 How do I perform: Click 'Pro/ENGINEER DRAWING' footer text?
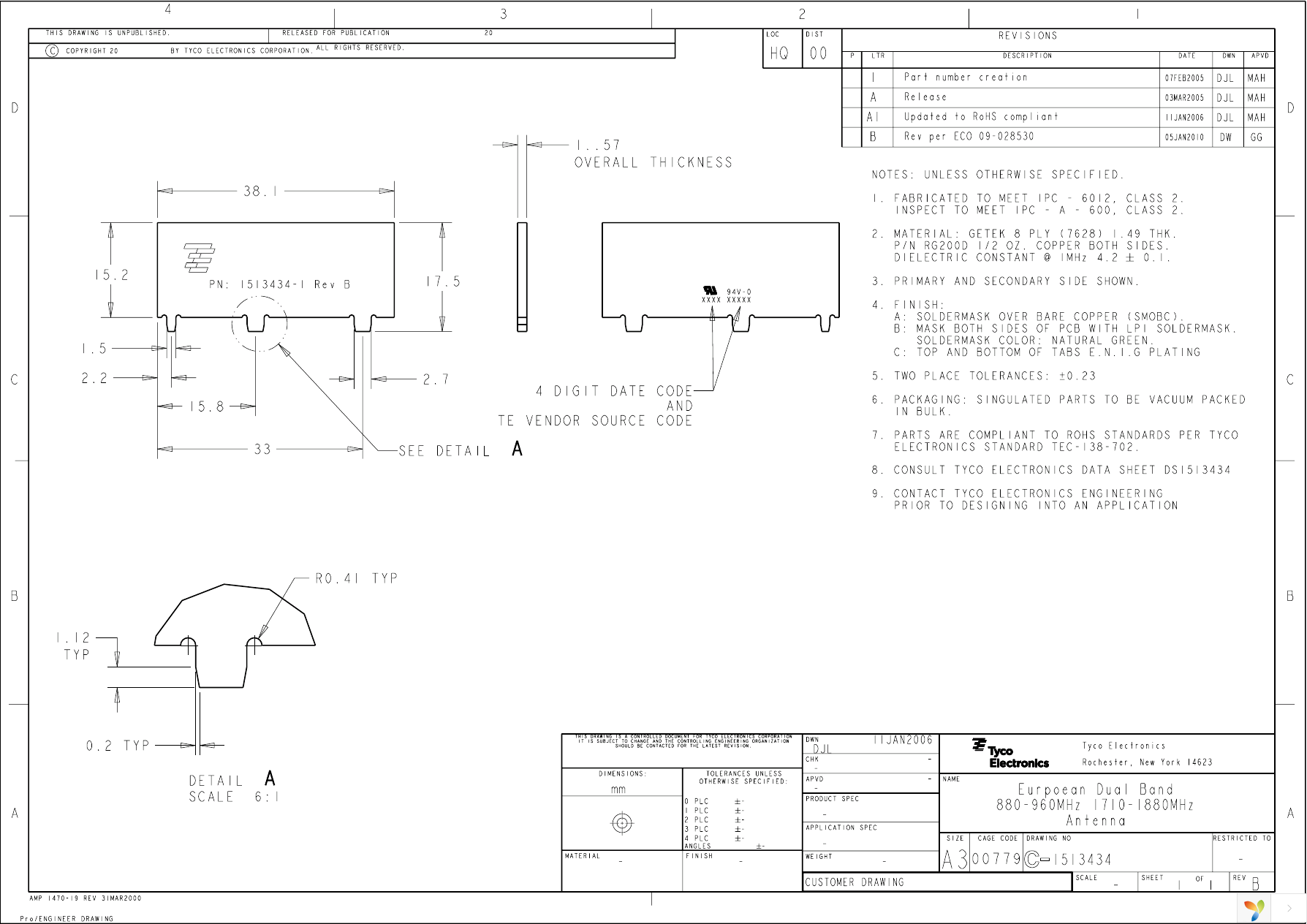tap(67, 919)
